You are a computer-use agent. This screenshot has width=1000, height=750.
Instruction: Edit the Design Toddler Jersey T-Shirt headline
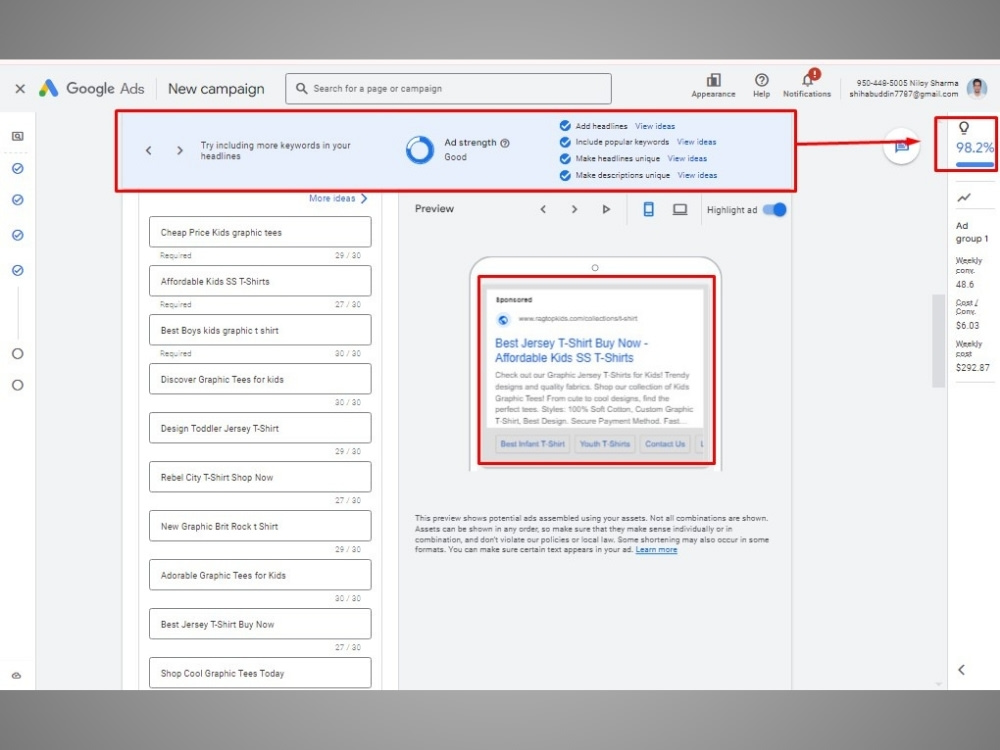(260, 429)
